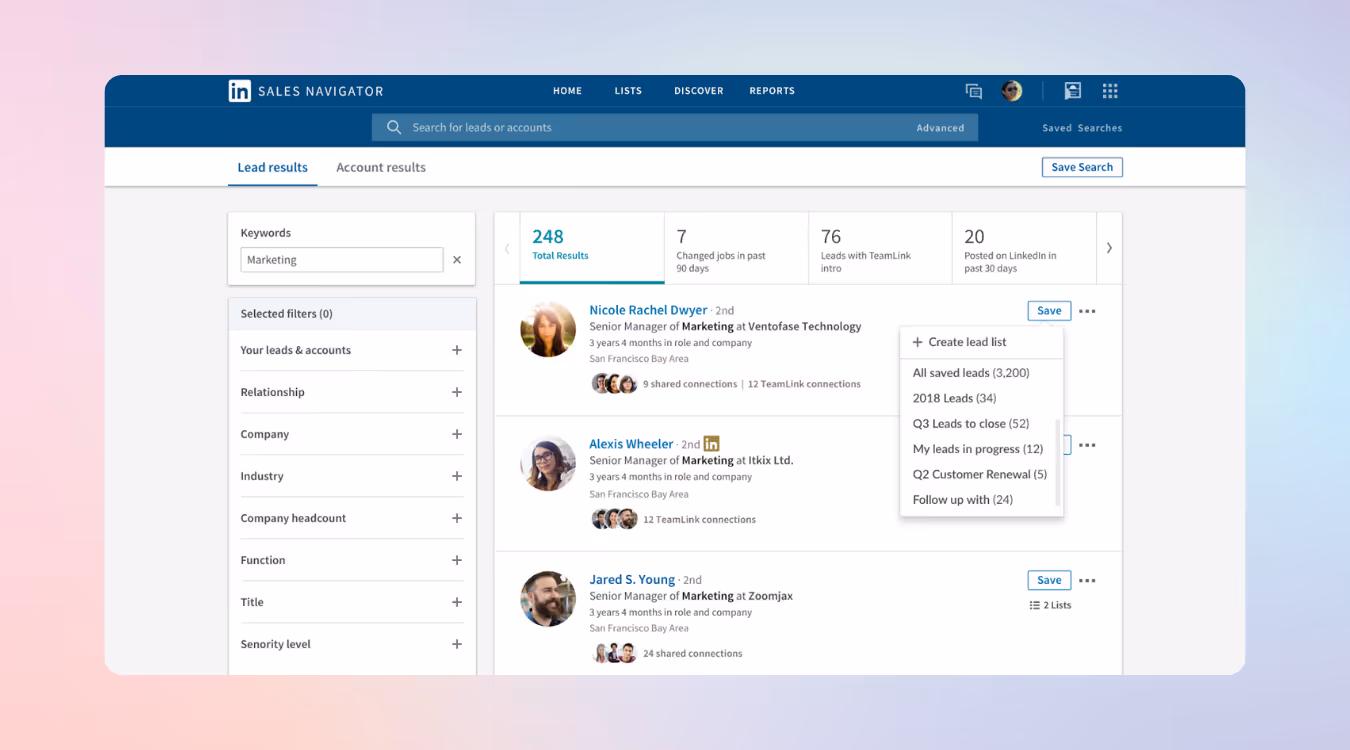Open LISTS in the top navigation

[628, 91]
